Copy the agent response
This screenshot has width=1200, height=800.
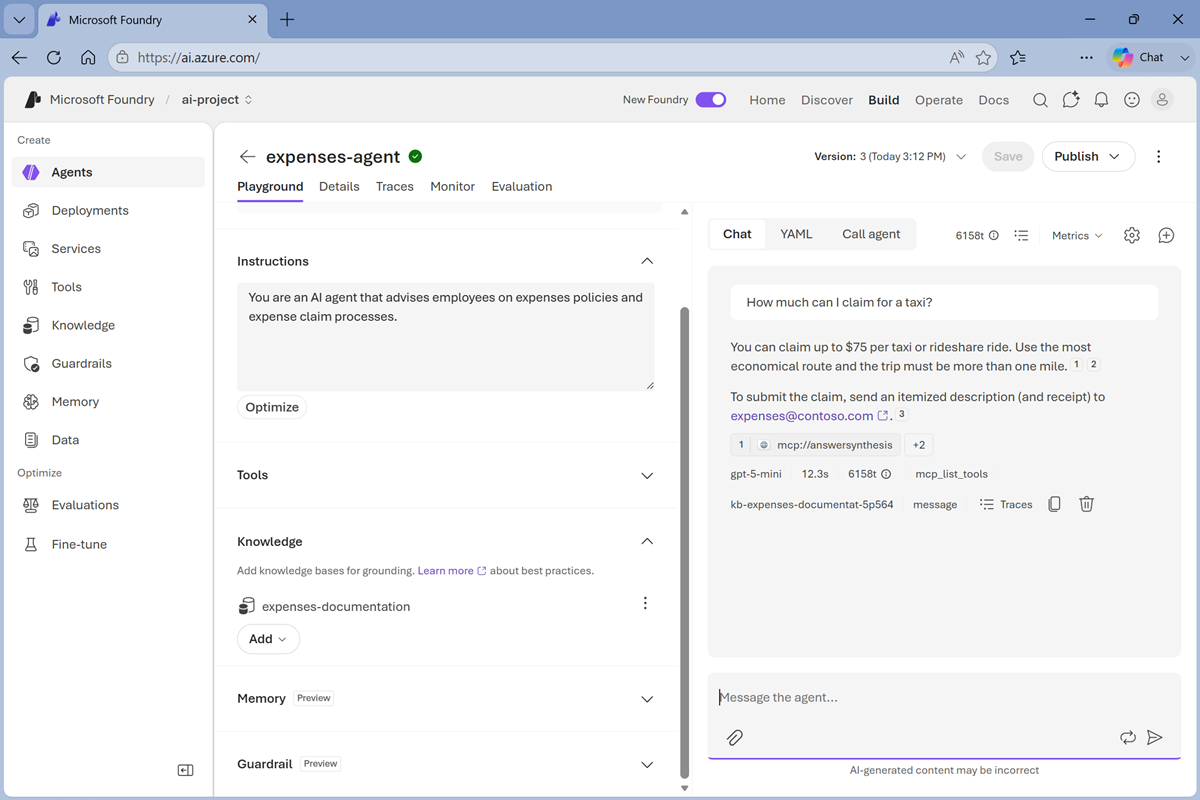tap(1054, 504)
